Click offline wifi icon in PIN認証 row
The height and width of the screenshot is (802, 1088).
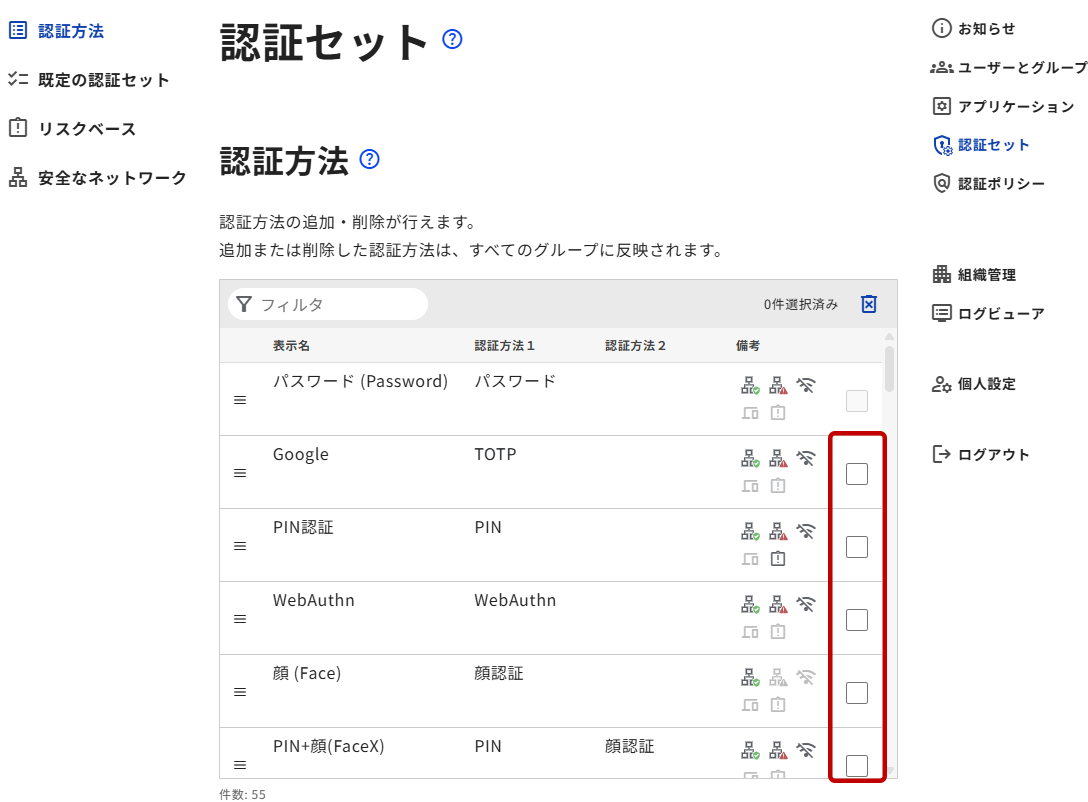(x=806, y=532)
